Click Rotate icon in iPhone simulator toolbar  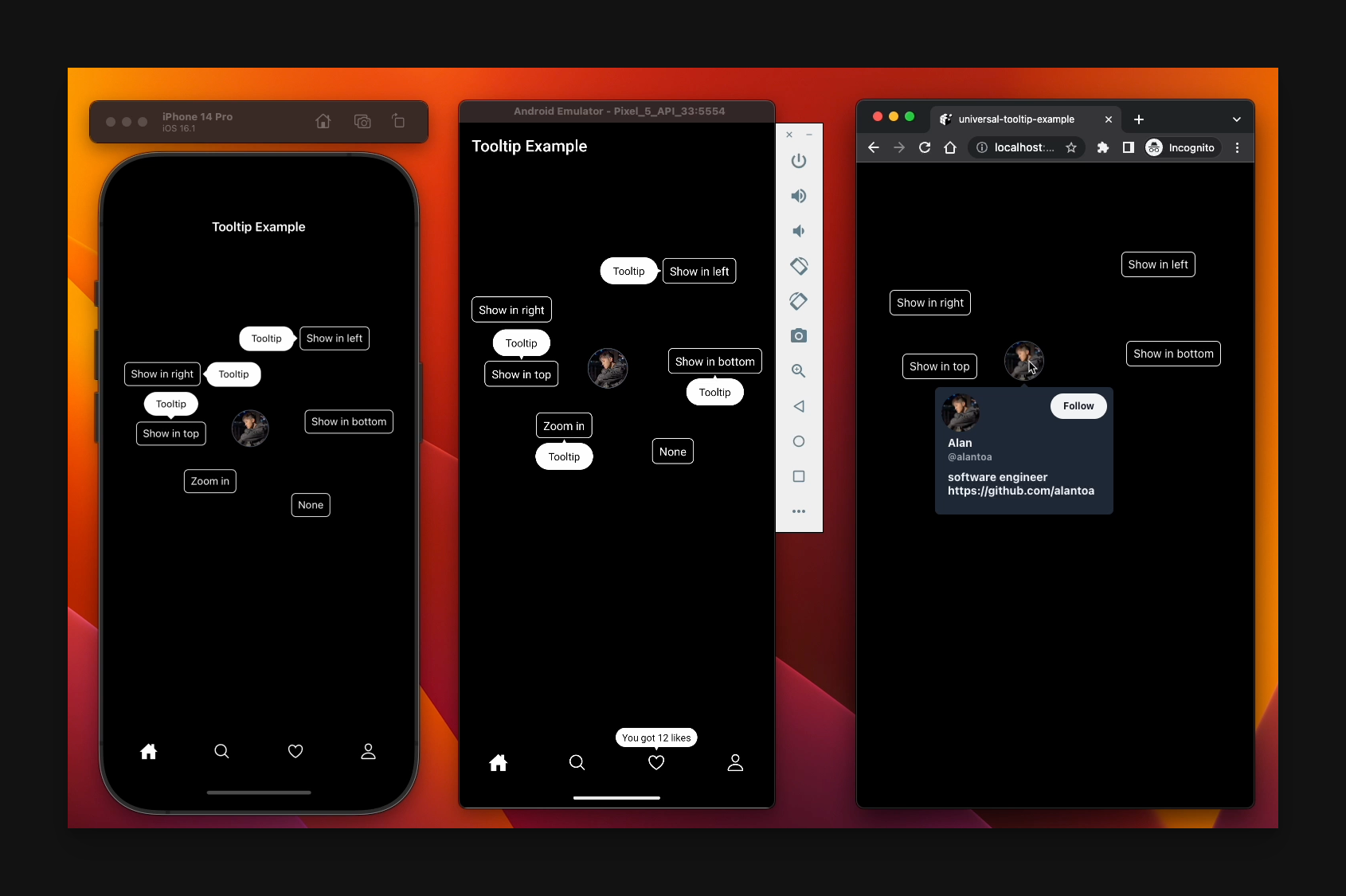coord(398,121)
